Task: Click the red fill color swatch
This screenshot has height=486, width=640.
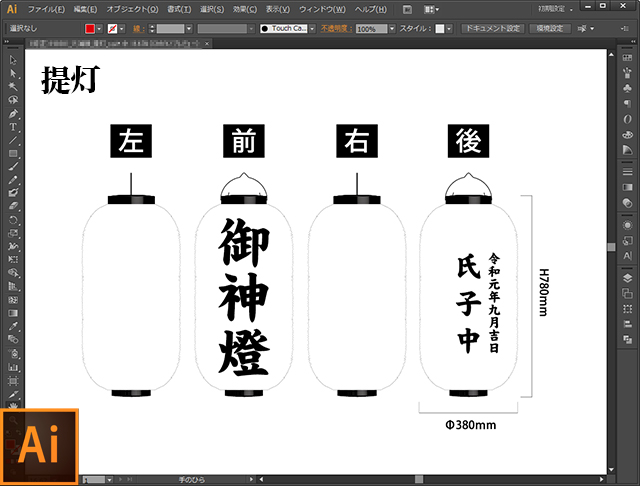Action: pos(90,29)
